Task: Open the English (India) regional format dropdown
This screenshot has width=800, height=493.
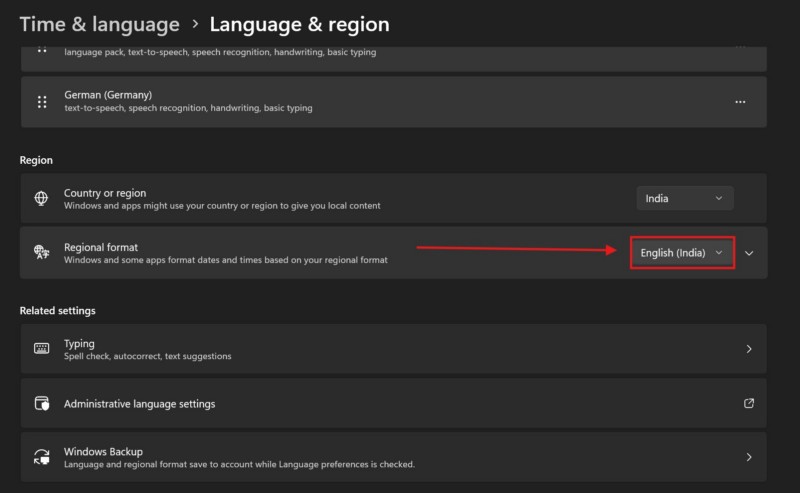Action: [x=682, y=253]
